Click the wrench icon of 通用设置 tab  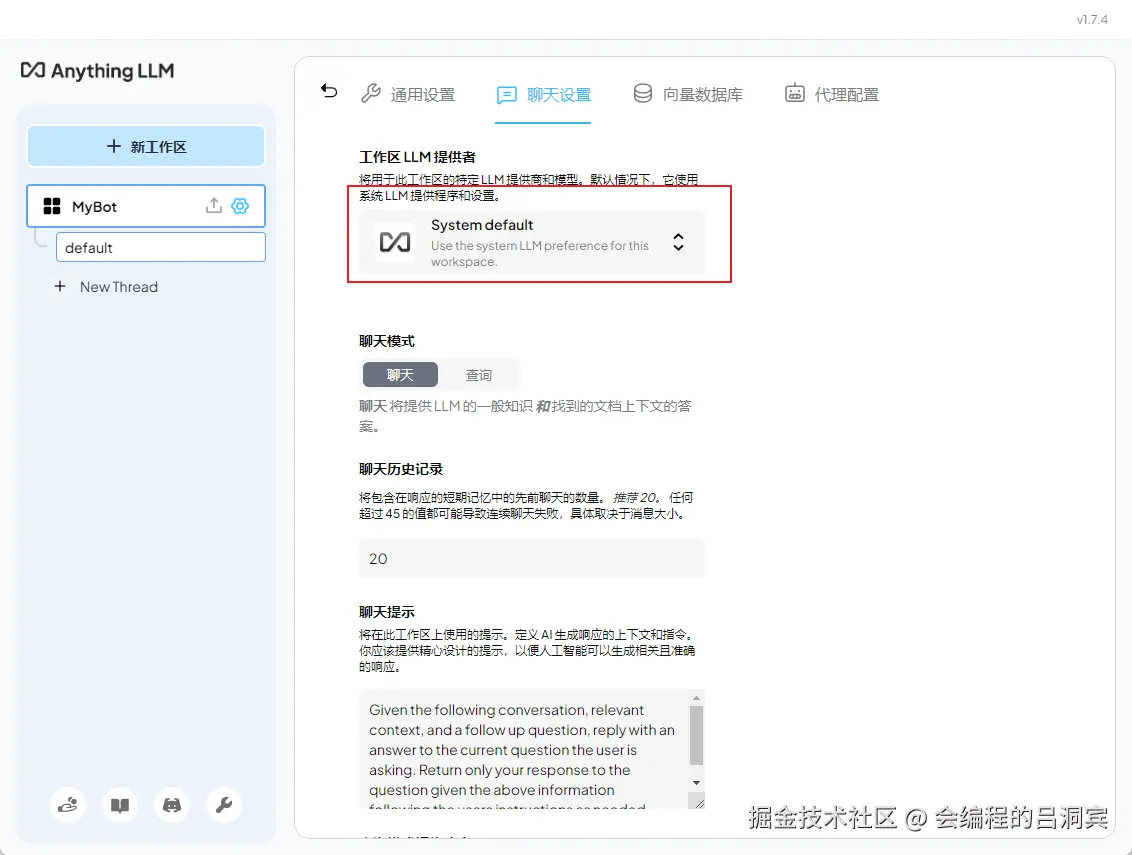tap(371, 93)
